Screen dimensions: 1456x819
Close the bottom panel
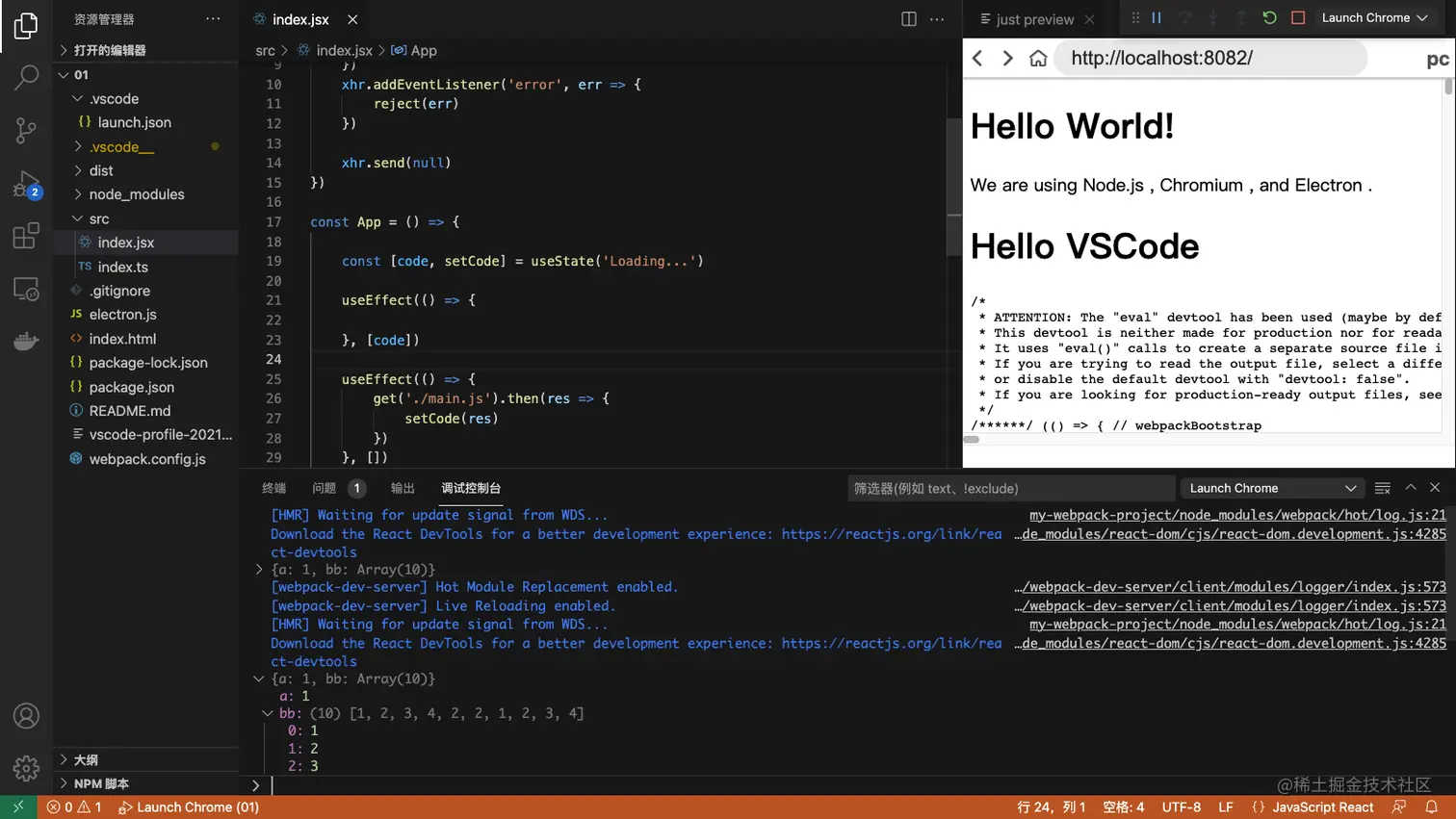[1435, 488]
